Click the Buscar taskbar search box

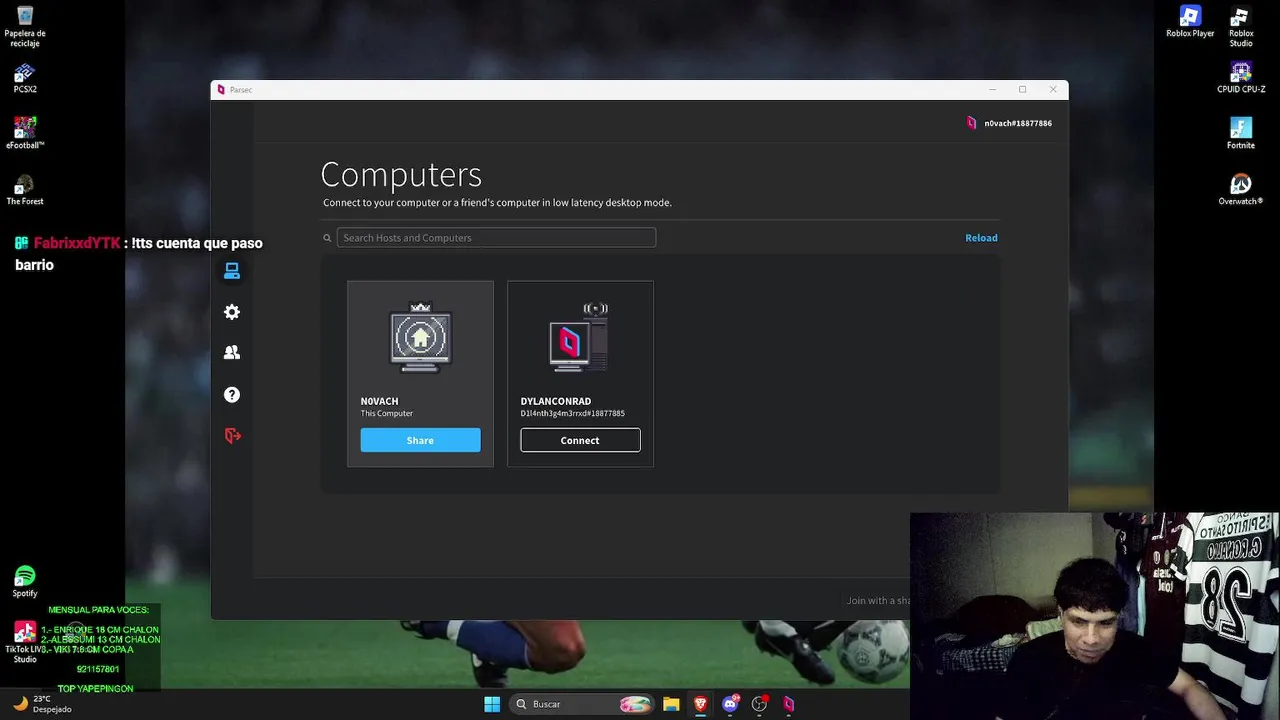(583, 704)
